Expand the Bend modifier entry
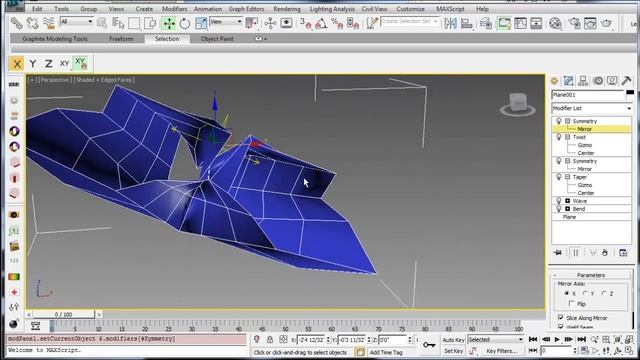Image resolution: width=640 pixels, height=360 pixels. pos(567,209)
